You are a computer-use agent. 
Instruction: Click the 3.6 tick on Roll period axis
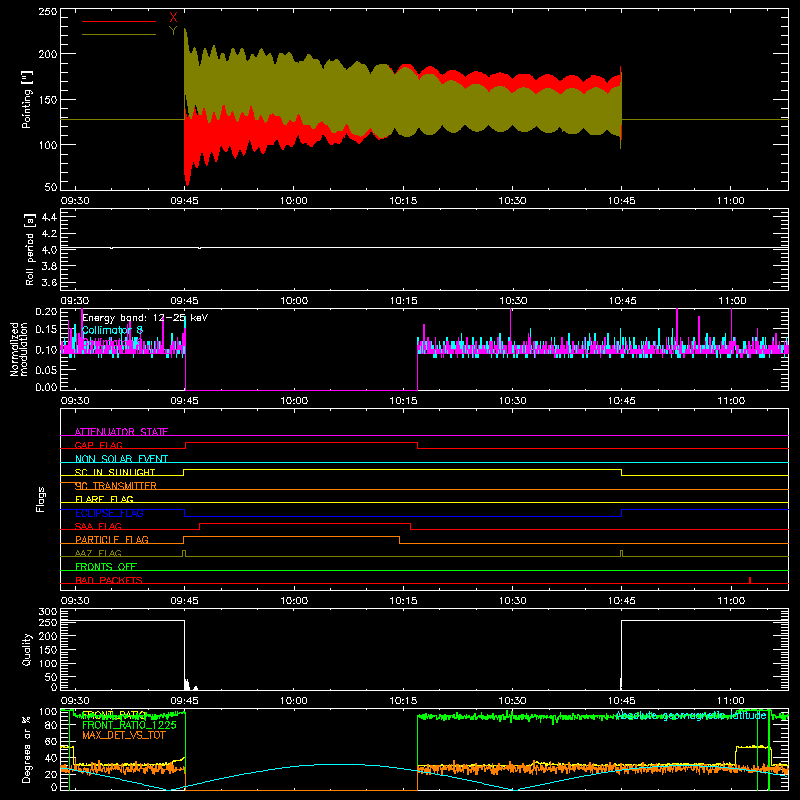pos(49,282)
